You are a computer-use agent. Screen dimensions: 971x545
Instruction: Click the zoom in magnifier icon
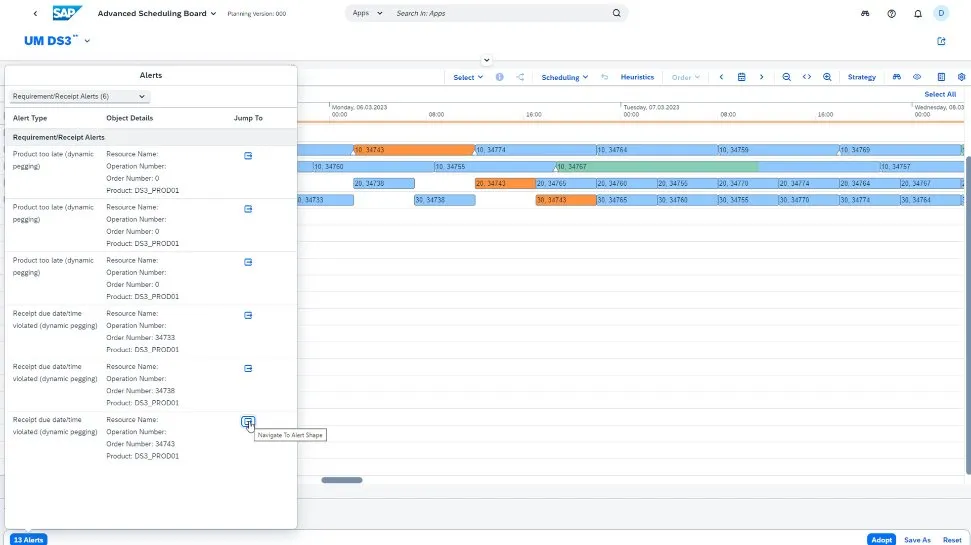827,77
